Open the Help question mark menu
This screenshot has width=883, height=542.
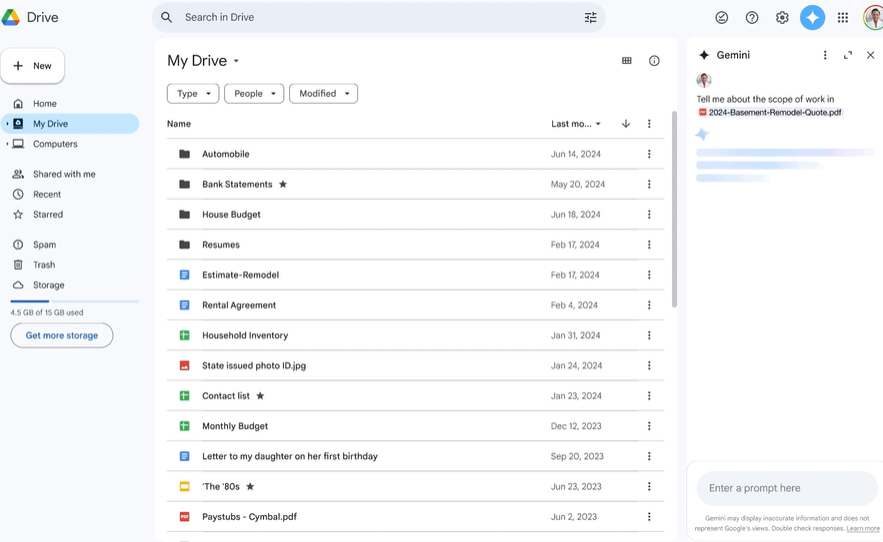(752, 17)
